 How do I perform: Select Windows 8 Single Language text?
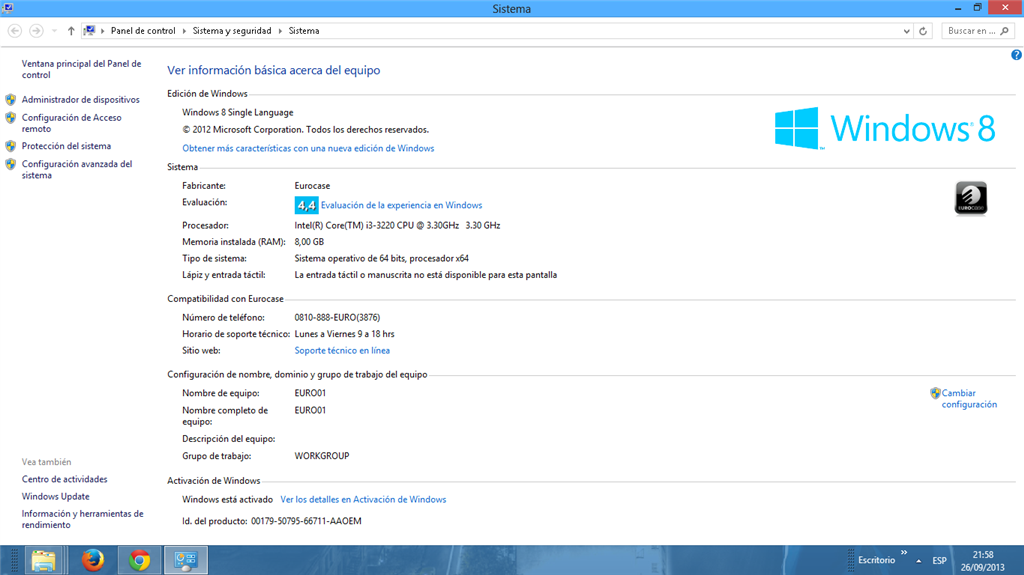coord(238,112)
